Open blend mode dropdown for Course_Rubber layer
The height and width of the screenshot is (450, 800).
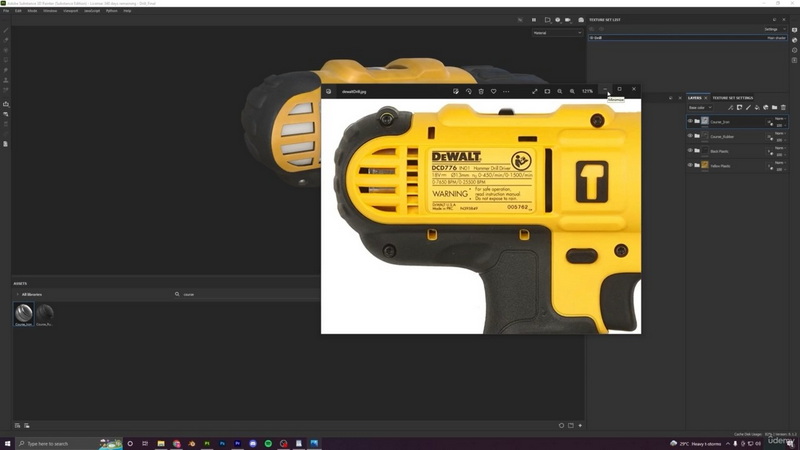[x=780, y=134]
